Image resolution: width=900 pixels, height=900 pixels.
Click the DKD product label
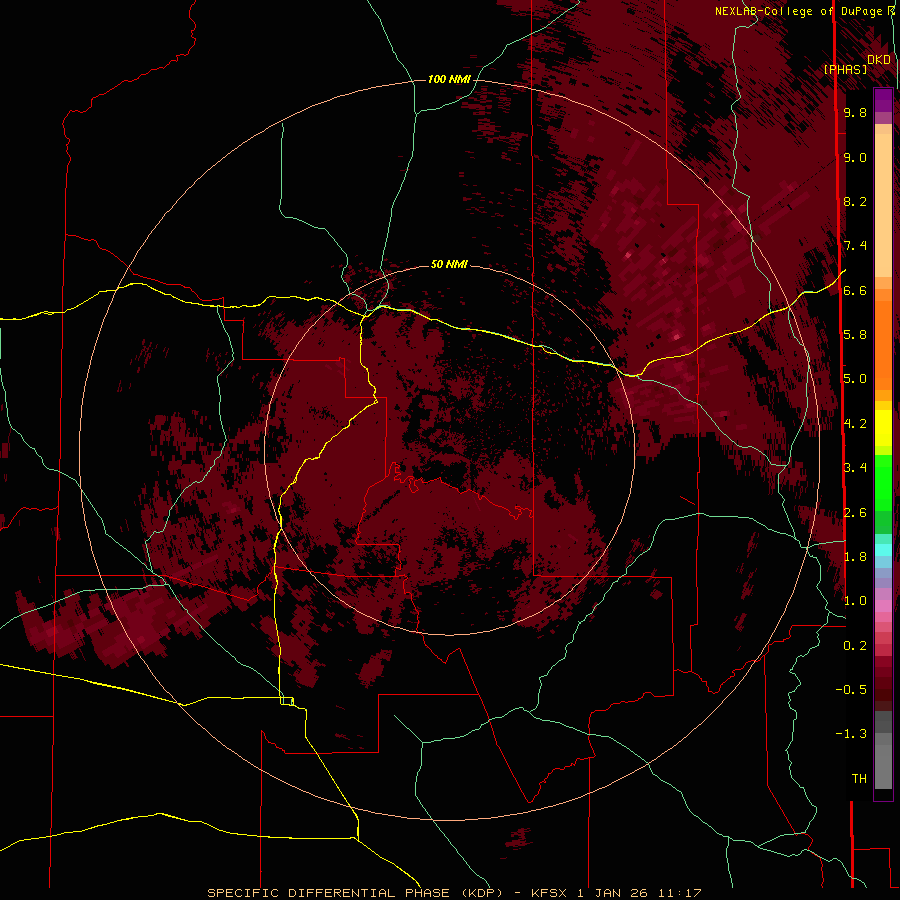pyautogui.click(x=879, y=60)
